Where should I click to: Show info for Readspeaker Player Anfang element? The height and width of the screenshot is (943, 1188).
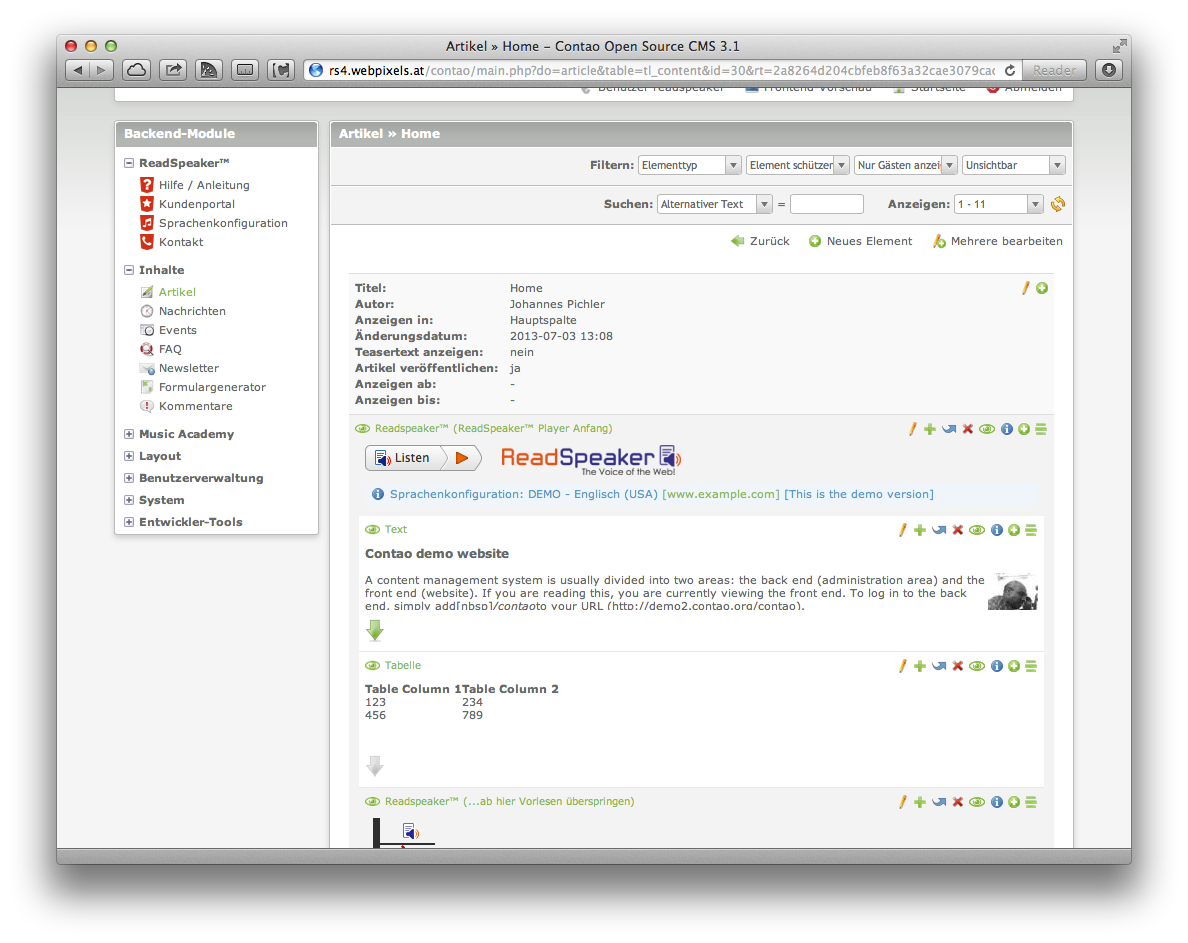pos(1006,429)
